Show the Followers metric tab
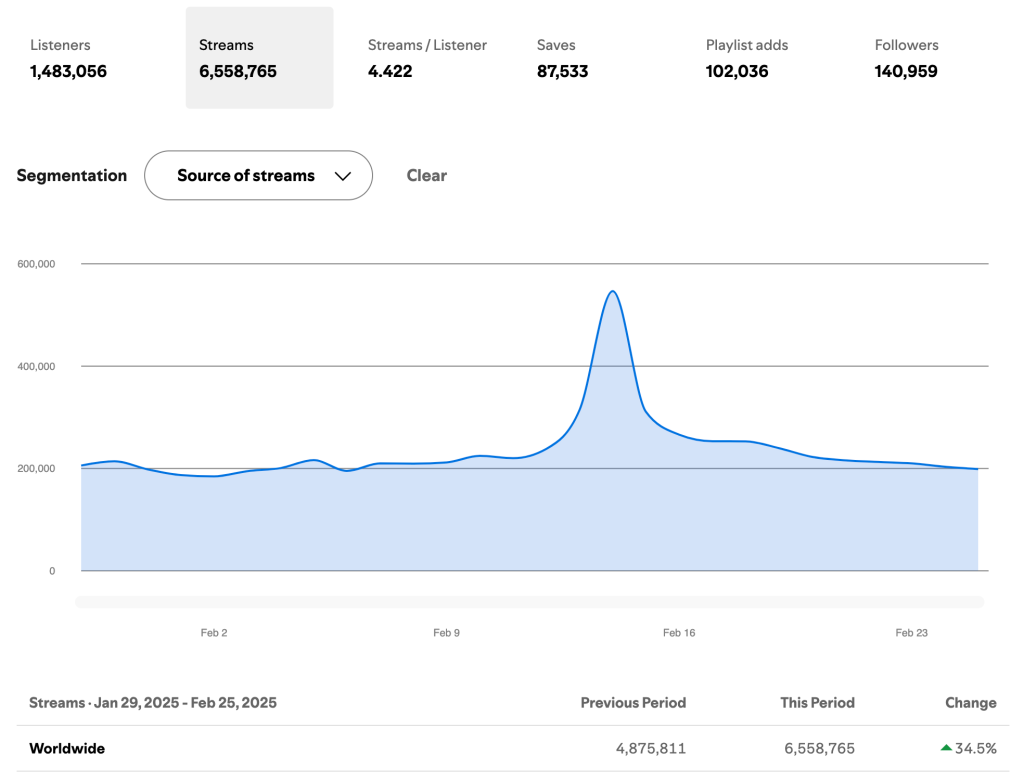 [935, 57]
